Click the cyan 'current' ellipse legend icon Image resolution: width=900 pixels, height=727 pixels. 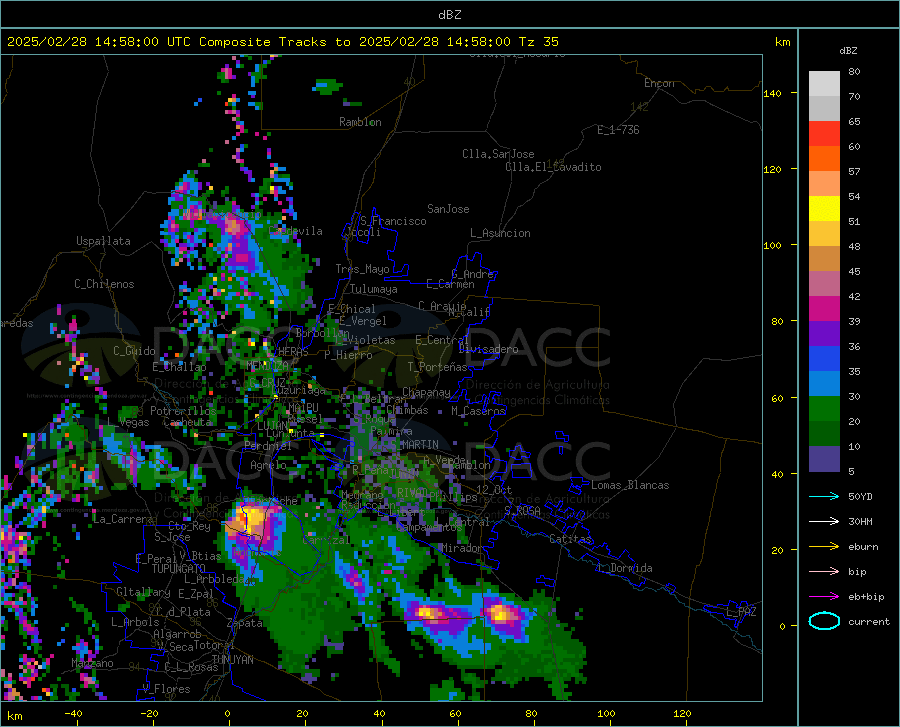824,621
